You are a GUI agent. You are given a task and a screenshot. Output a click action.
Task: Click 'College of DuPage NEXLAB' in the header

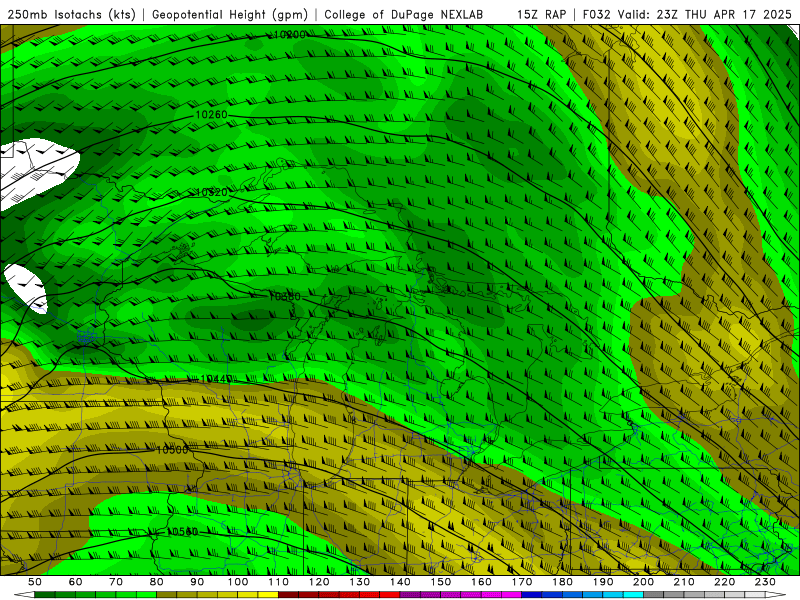[404, 14]
